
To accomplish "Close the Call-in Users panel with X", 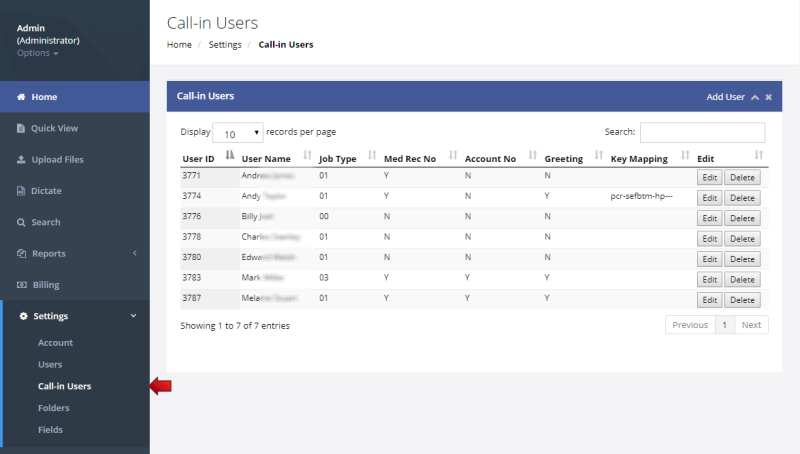I will pos(768,97).
